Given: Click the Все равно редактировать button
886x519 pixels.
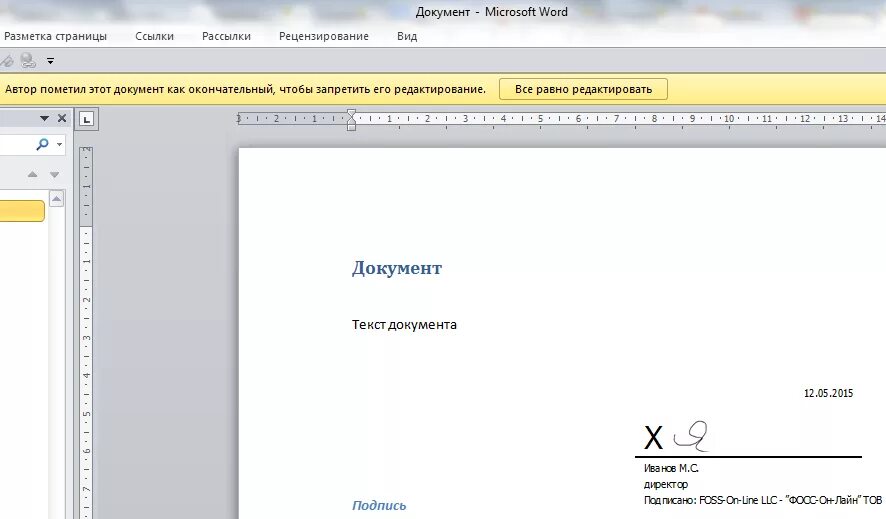Looking at the screenshot, I should click(x=583, y=89).
